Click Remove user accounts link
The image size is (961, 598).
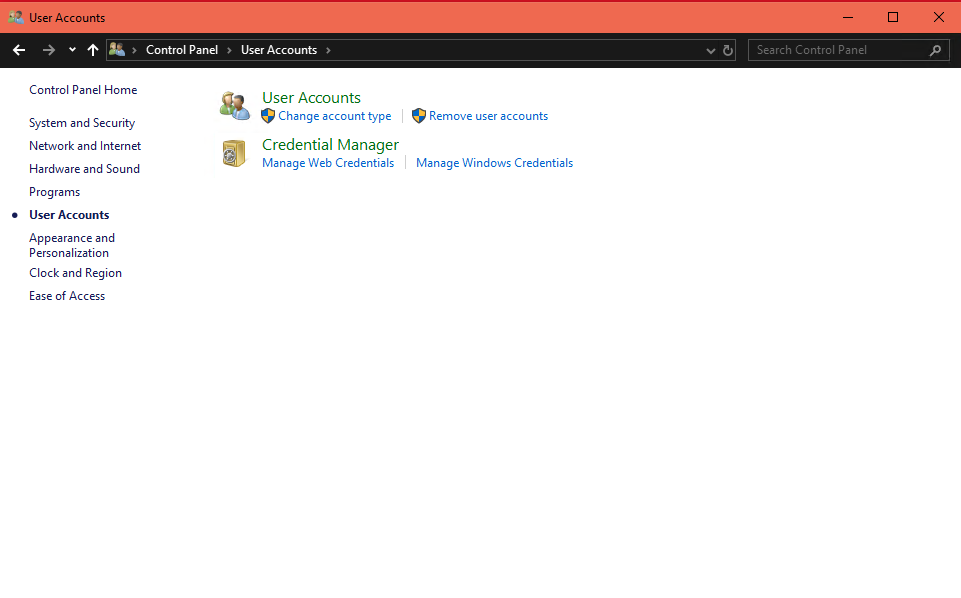tap(488, 116)
